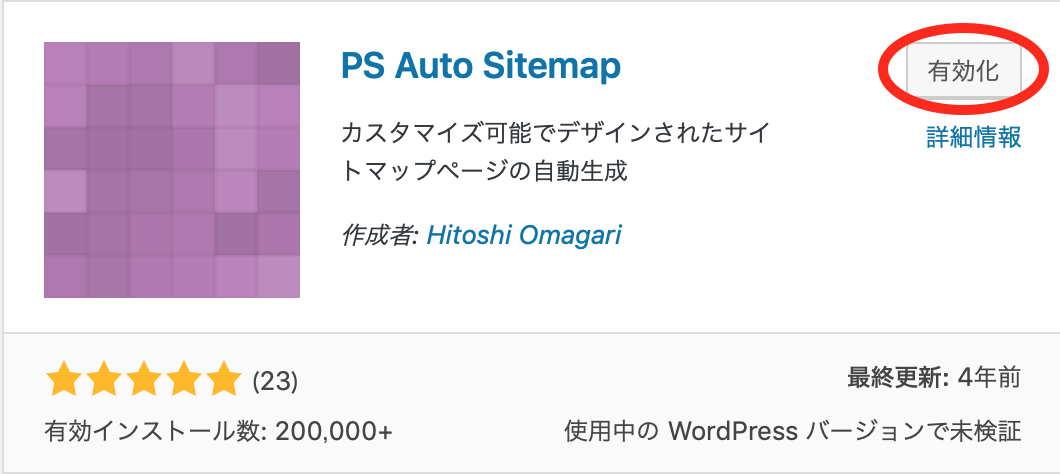Click the 使用中の text in footer
Viewport: 1060px width, 474px height.
[611, 431]
